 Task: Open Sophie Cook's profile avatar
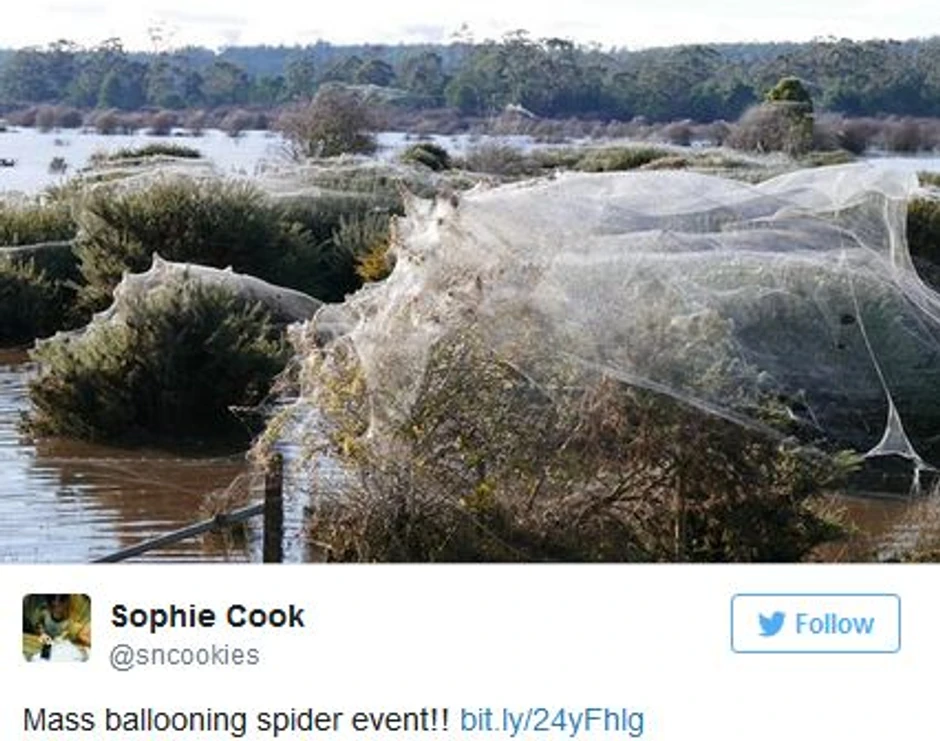tap(56, 628)
